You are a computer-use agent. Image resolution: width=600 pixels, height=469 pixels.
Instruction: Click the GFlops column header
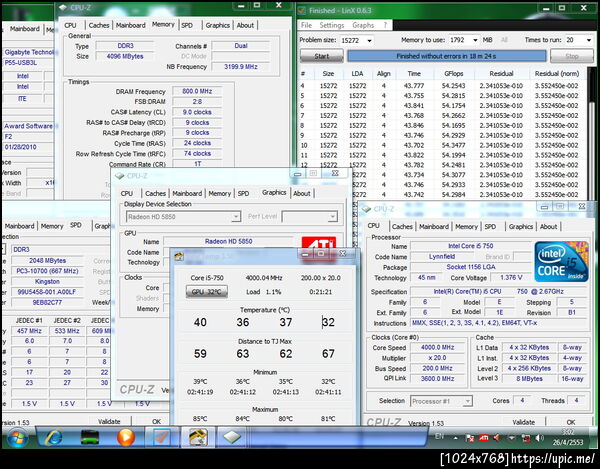[453, 73]
